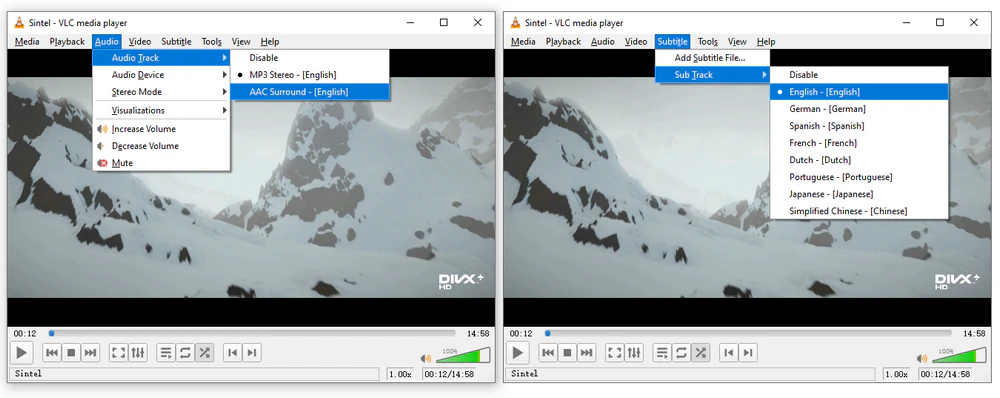Click previous chapter button in right window
Screen dimensions: 1000x398
click(x=729, y=352)
